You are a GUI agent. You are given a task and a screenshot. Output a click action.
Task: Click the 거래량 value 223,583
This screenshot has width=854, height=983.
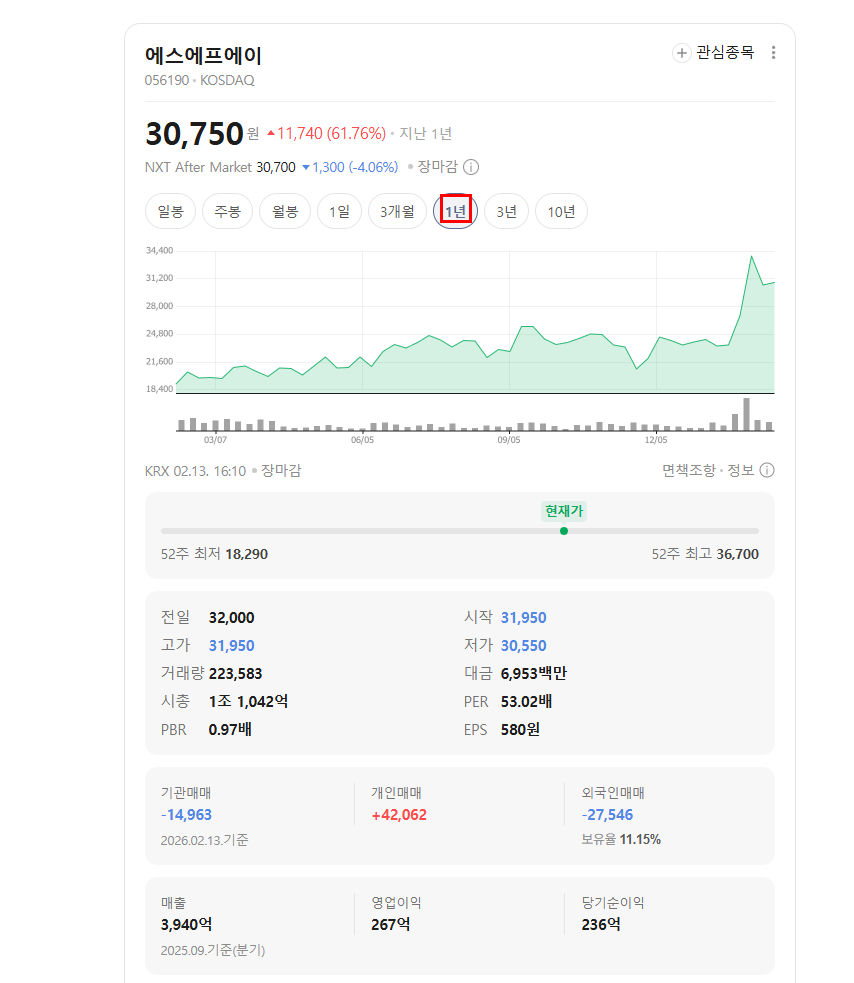coord(235,673)
